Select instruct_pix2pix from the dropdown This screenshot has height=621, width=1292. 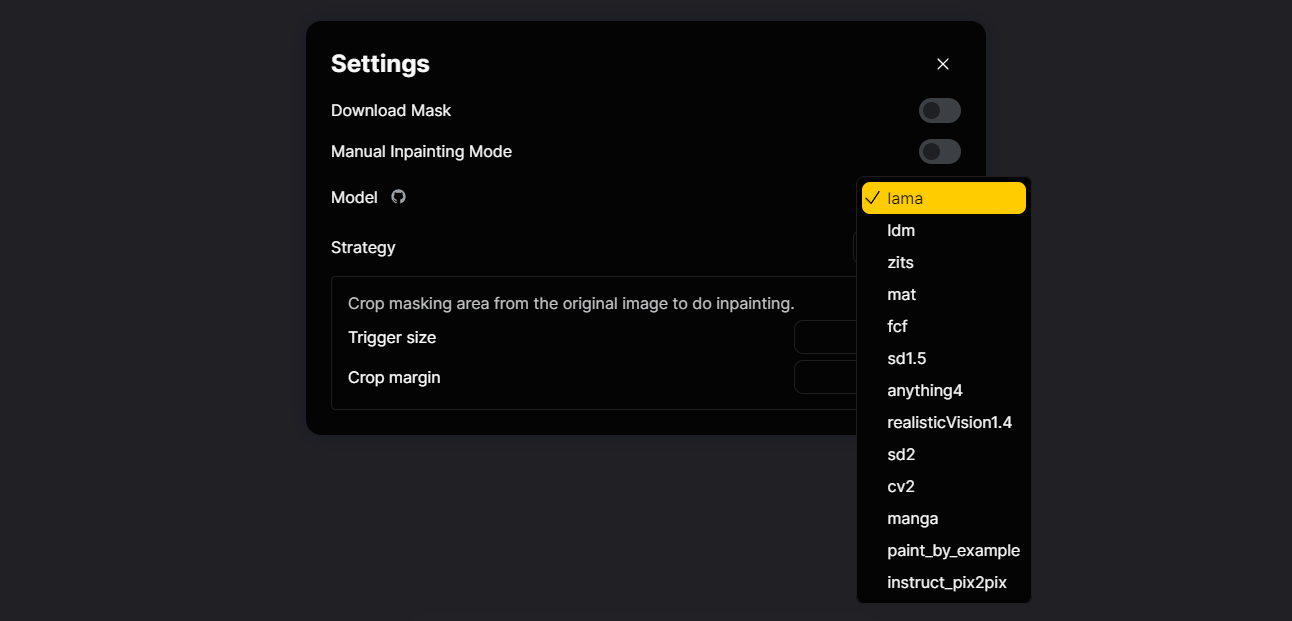[946, 582]
